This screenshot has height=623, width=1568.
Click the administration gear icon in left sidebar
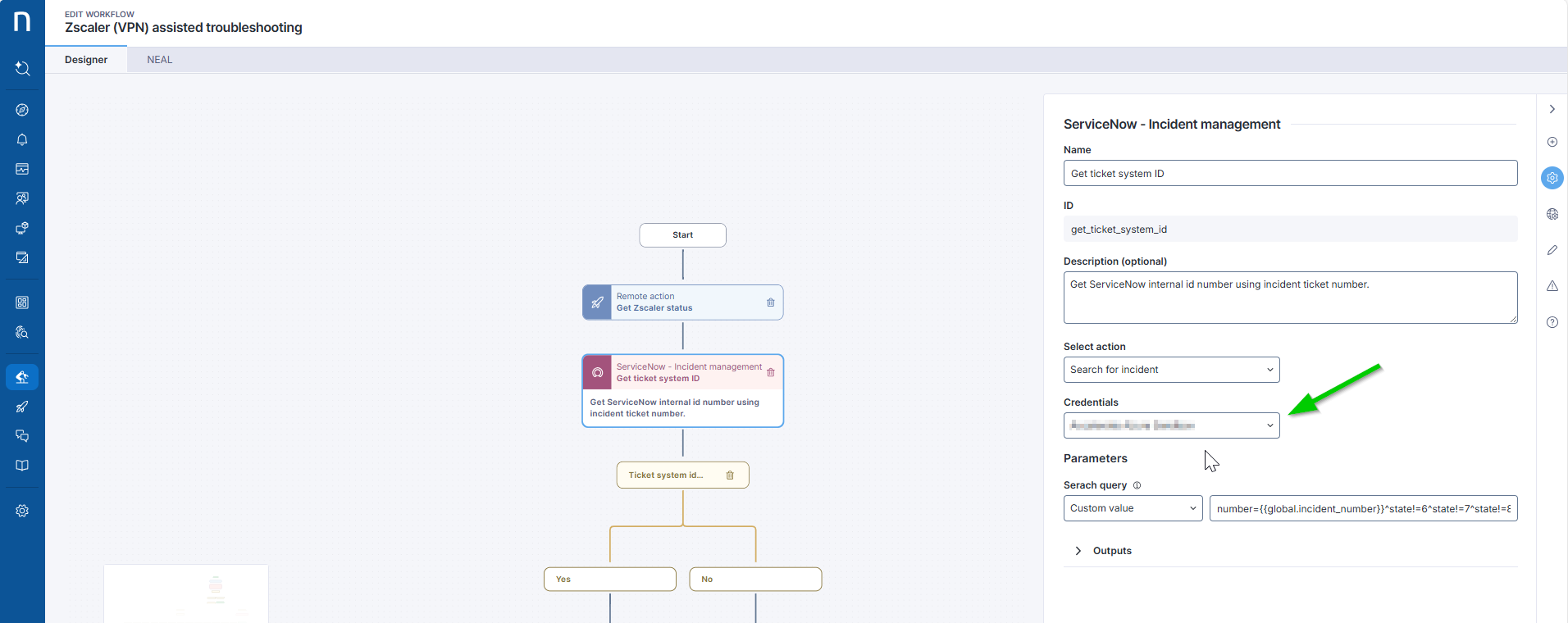point(22,511)
